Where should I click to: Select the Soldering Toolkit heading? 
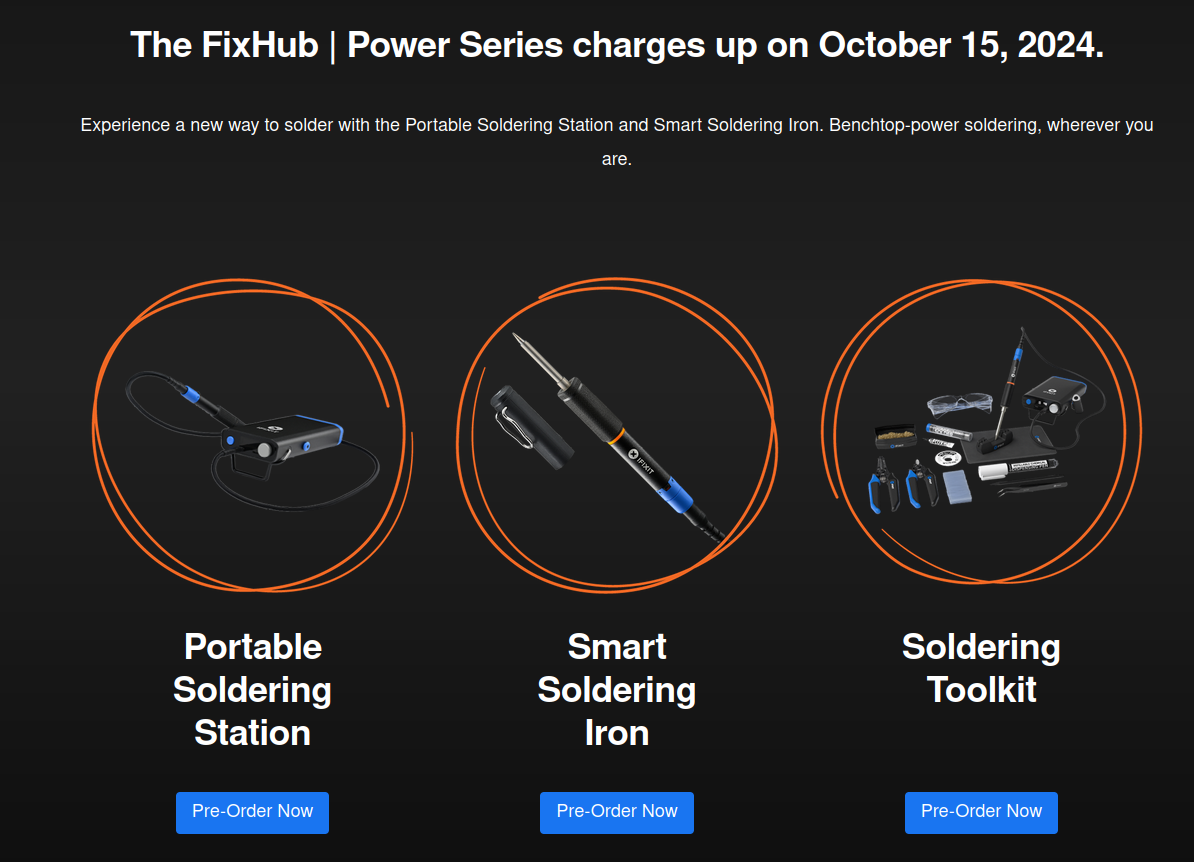point(981,669)
